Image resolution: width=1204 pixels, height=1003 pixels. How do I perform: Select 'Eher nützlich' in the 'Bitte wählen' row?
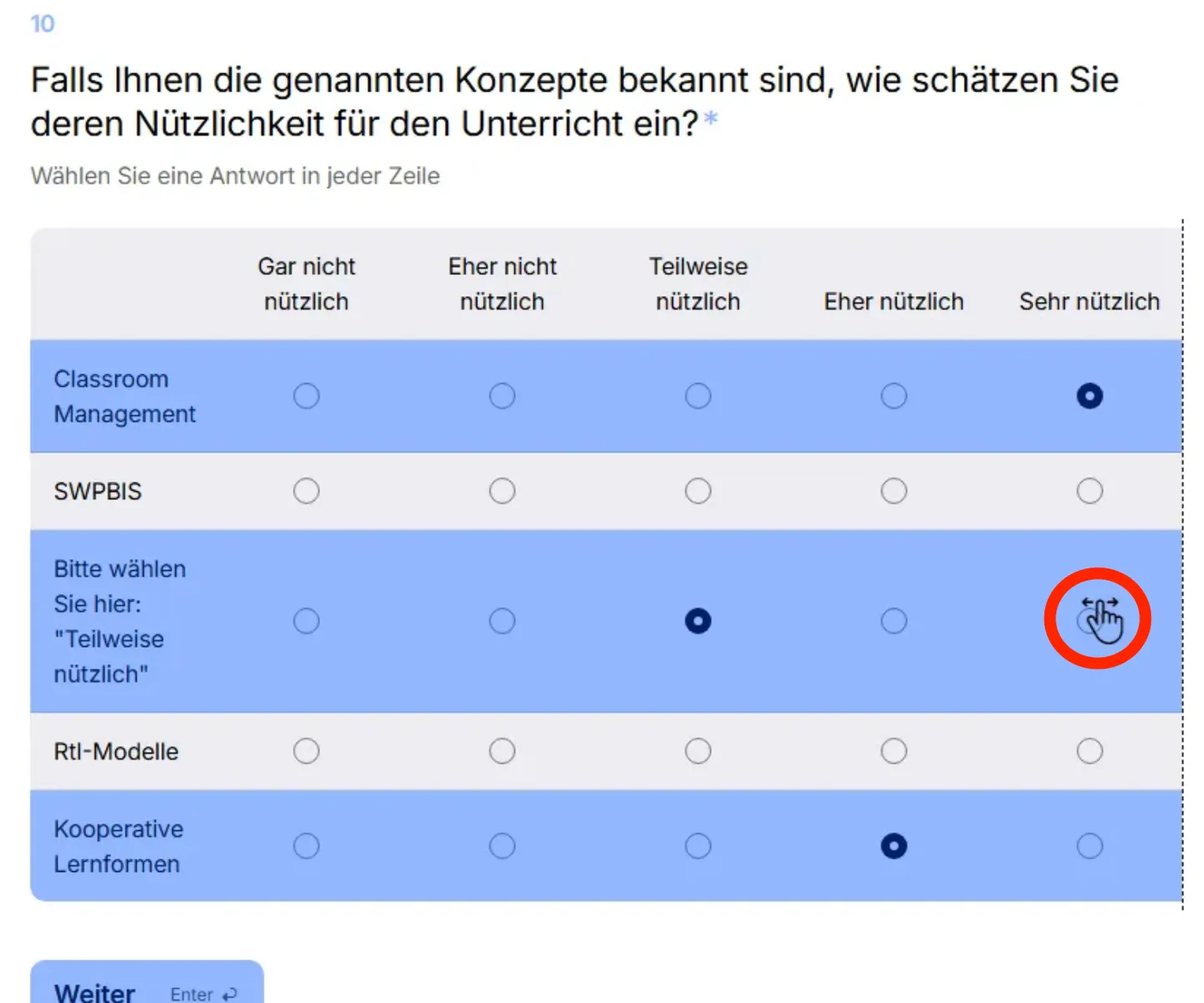pos(893,621)
